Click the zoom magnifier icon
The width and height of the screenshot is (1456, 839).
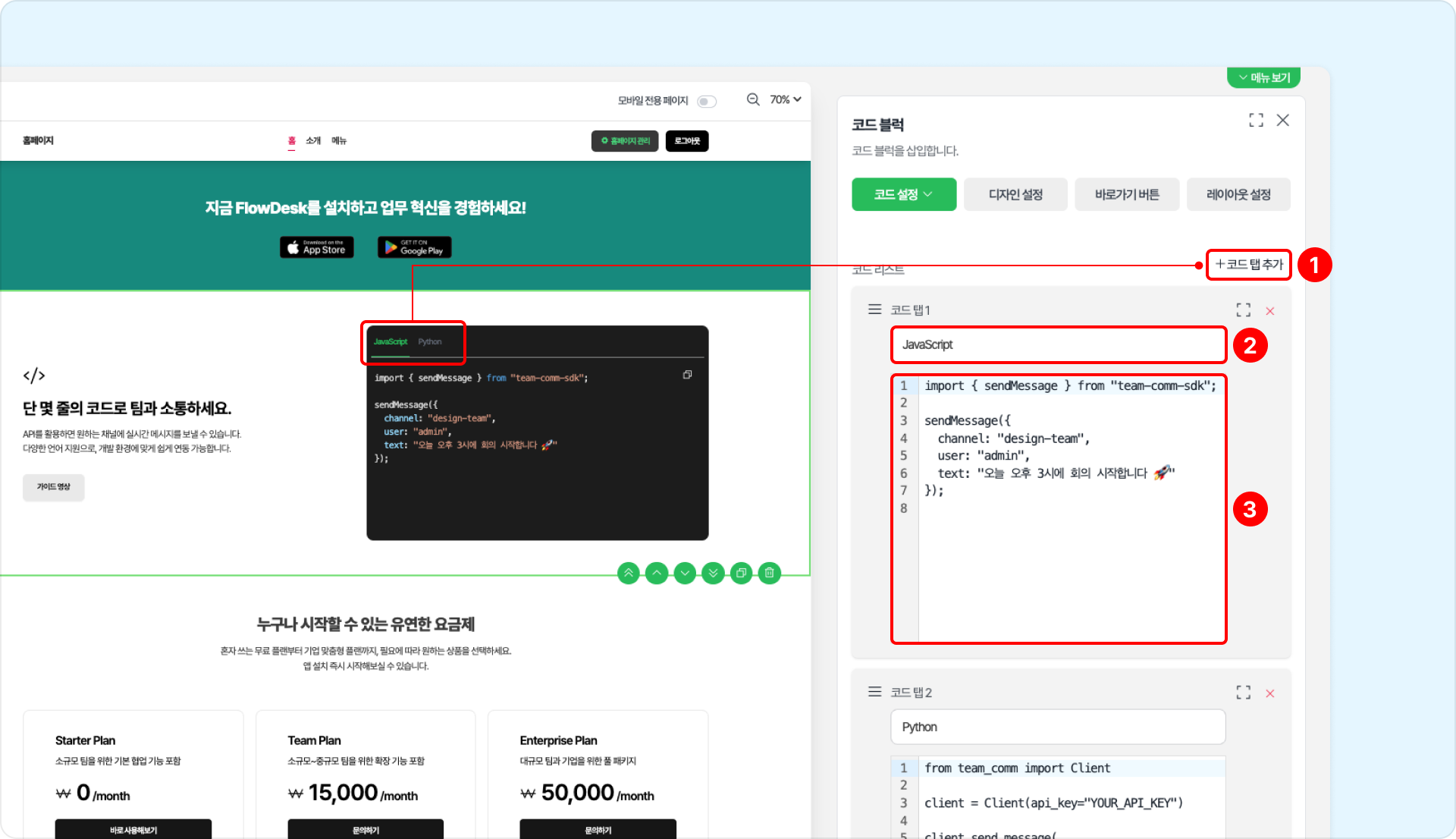point(753,99)
